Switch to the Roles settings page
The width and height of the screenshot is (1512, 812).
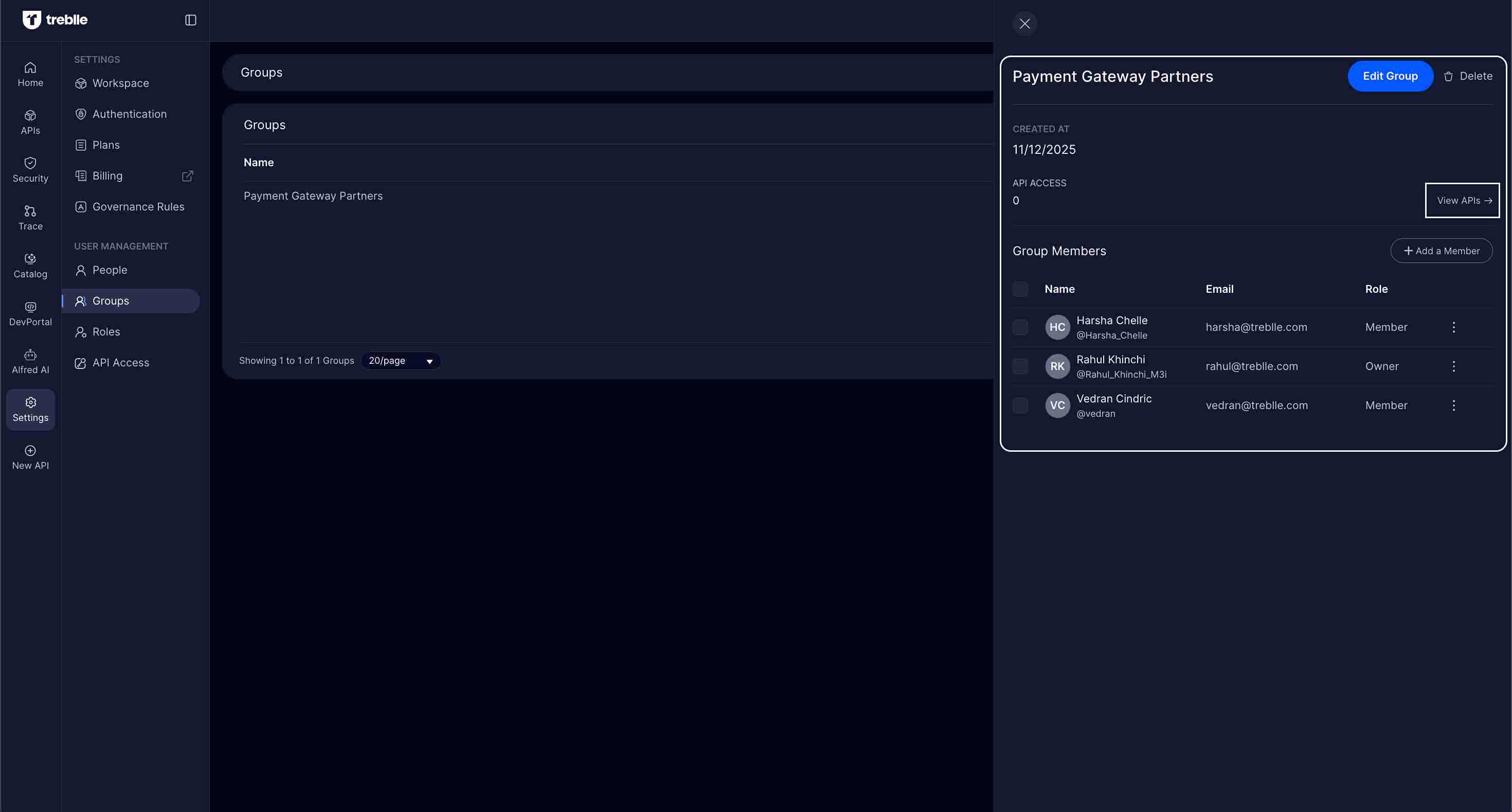coord(105,332)
